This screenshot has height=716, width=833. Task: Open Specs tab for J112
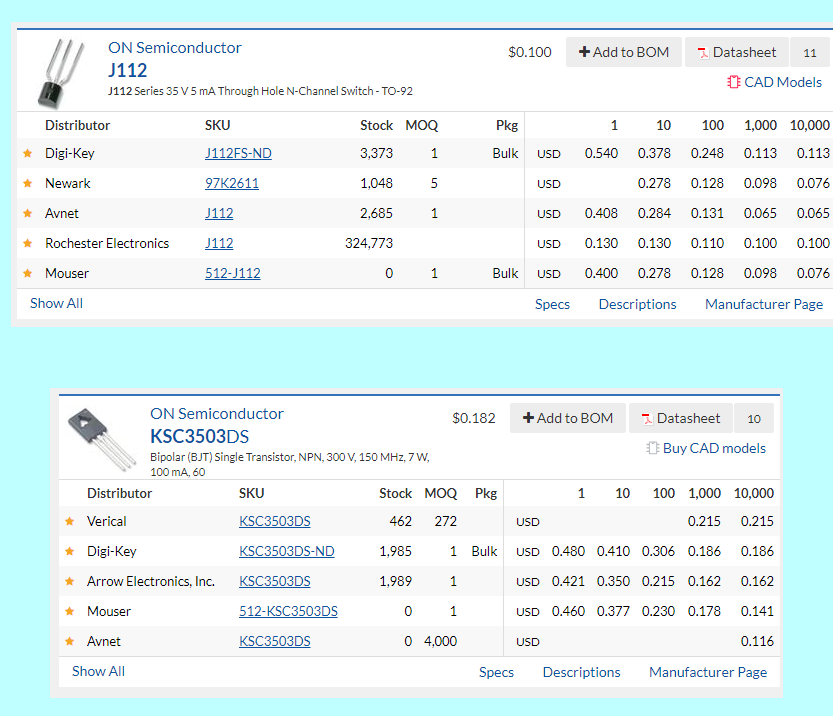552,304
